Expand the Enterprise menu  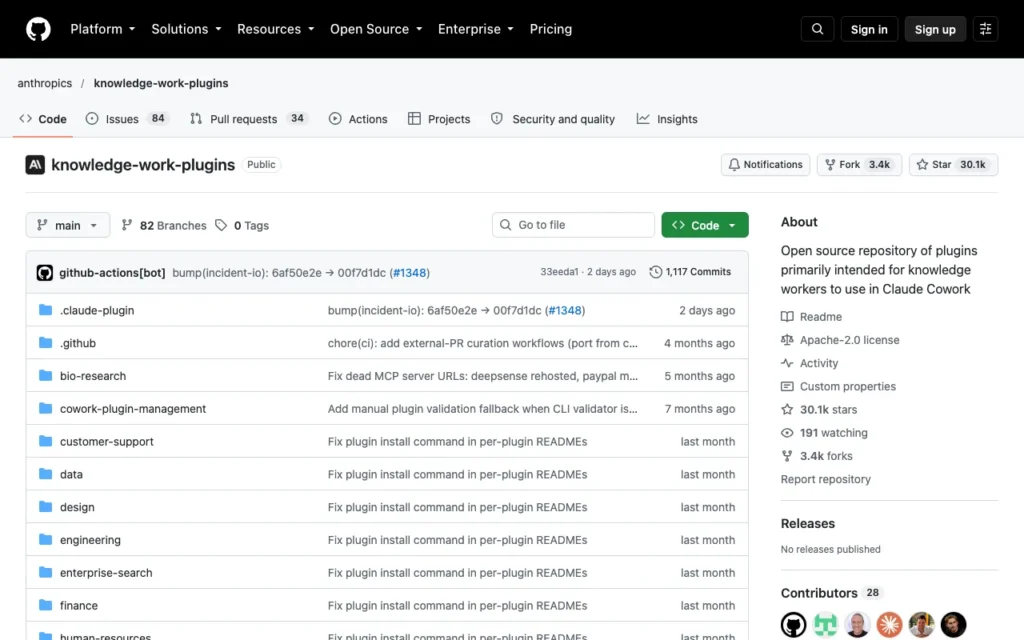tap(475, 29)
